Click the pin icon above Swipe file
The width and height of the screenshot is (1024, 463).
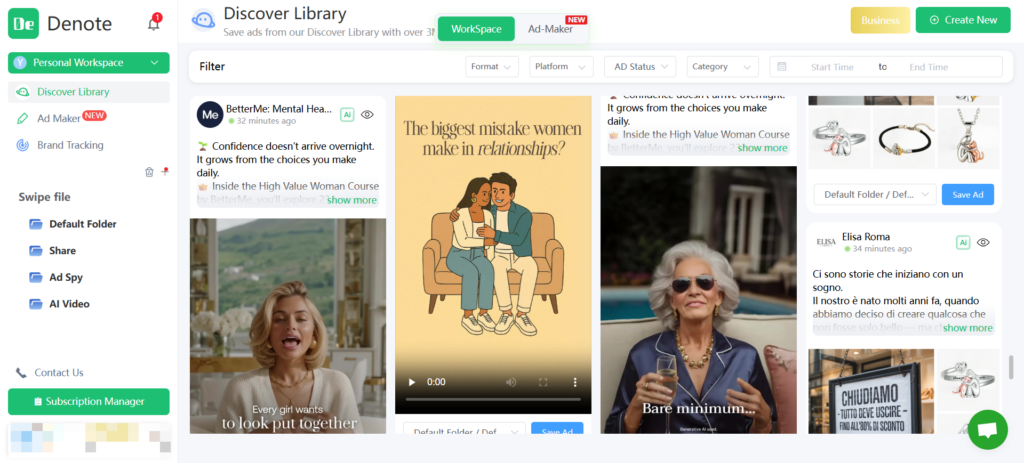pos(165,171)
